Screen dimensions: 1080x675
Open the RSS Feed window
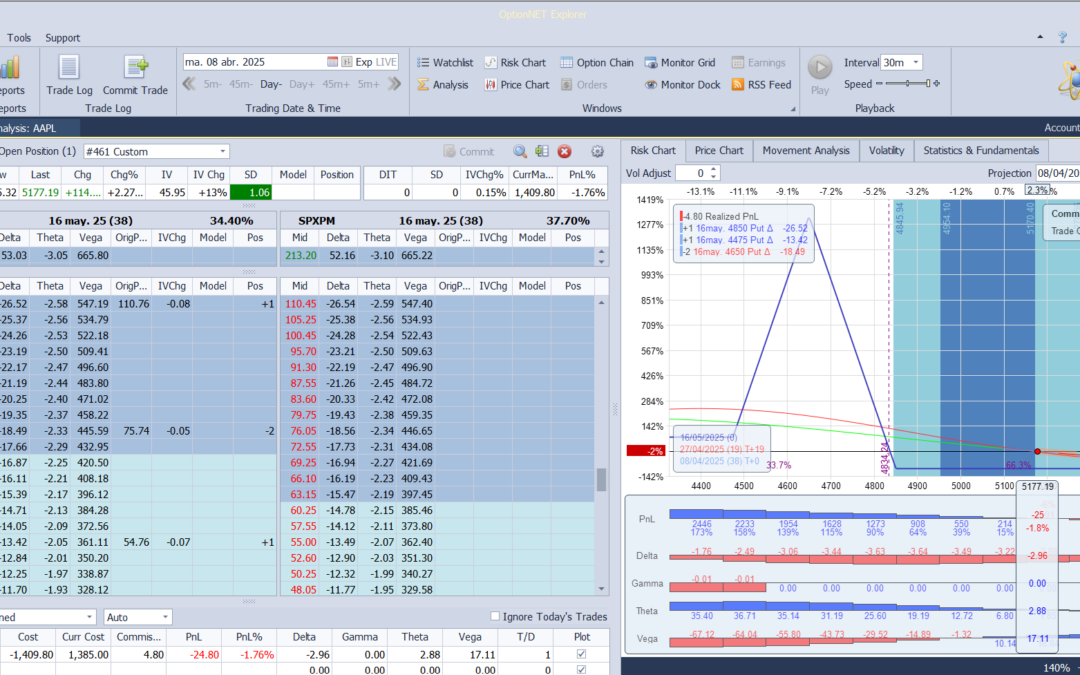(x=761, y=85)
